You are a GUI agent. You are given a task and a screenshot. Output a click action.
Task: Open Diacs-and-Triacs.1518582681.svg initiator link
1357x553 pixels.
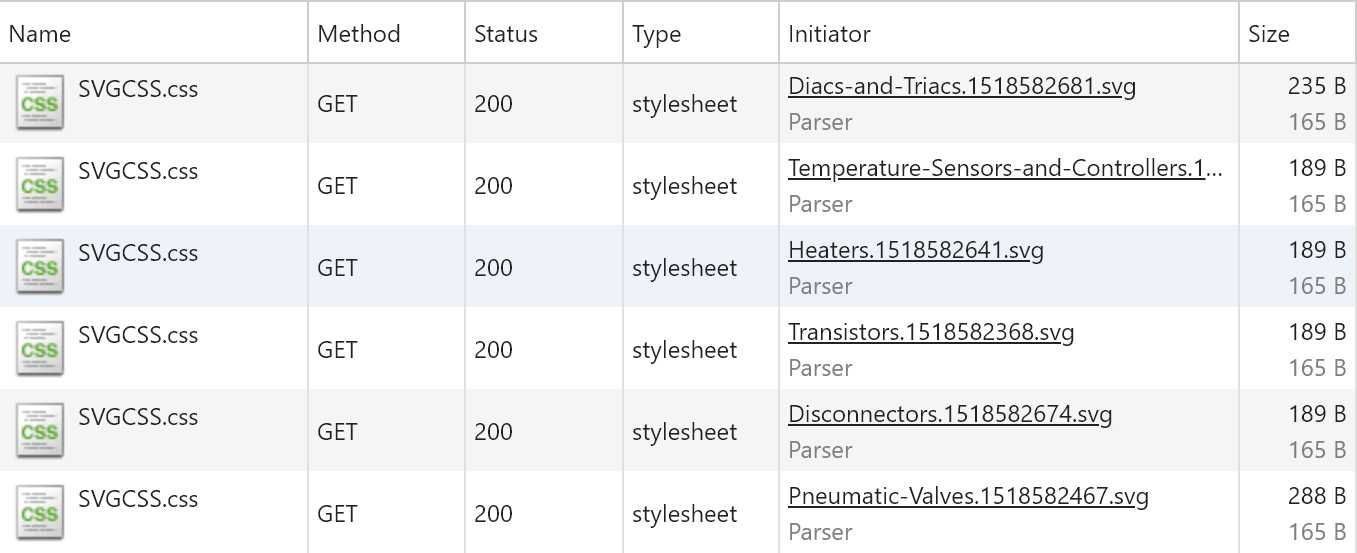pos(962,86)
